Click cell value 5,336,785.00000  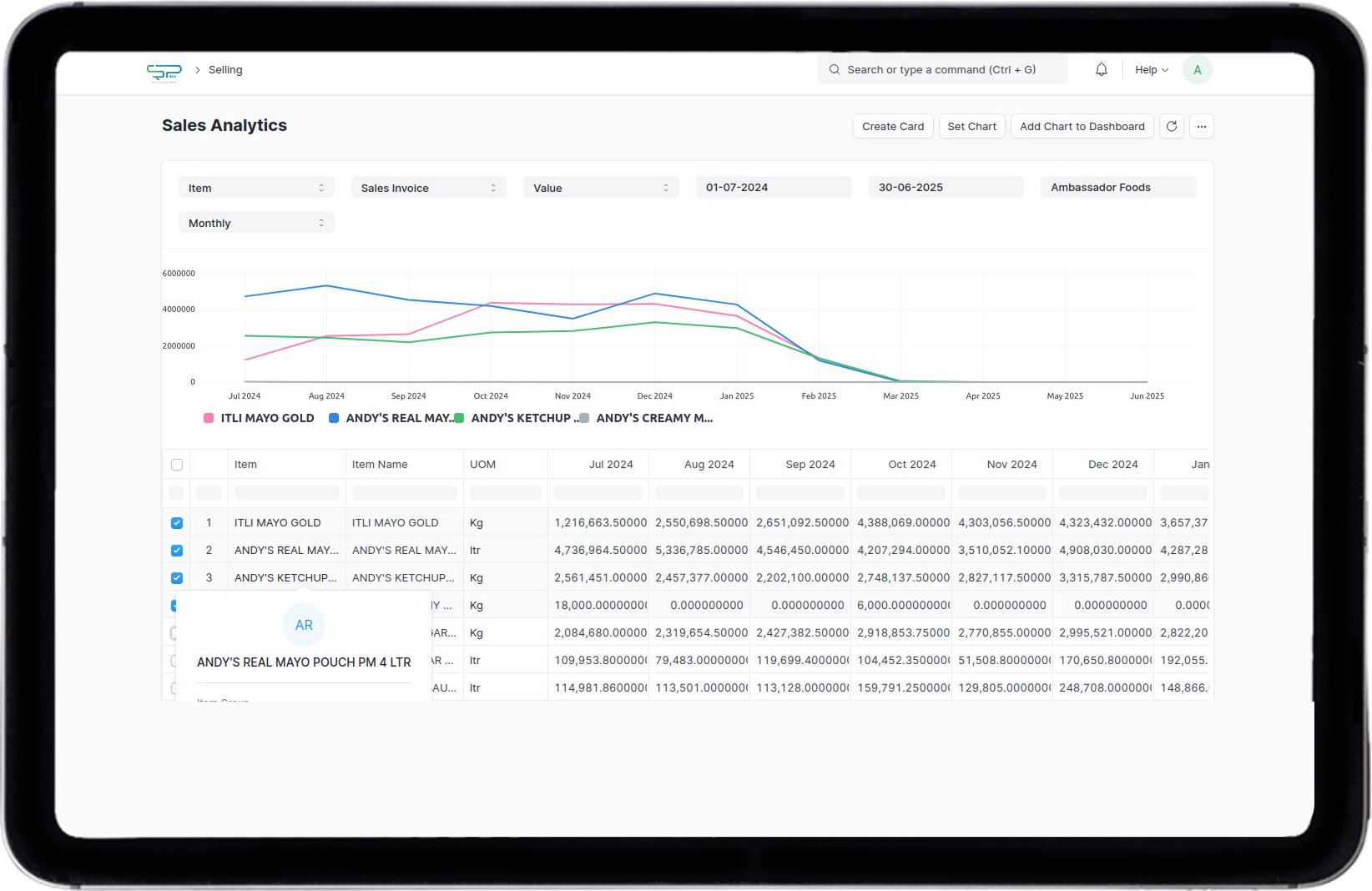pos(701,551)
